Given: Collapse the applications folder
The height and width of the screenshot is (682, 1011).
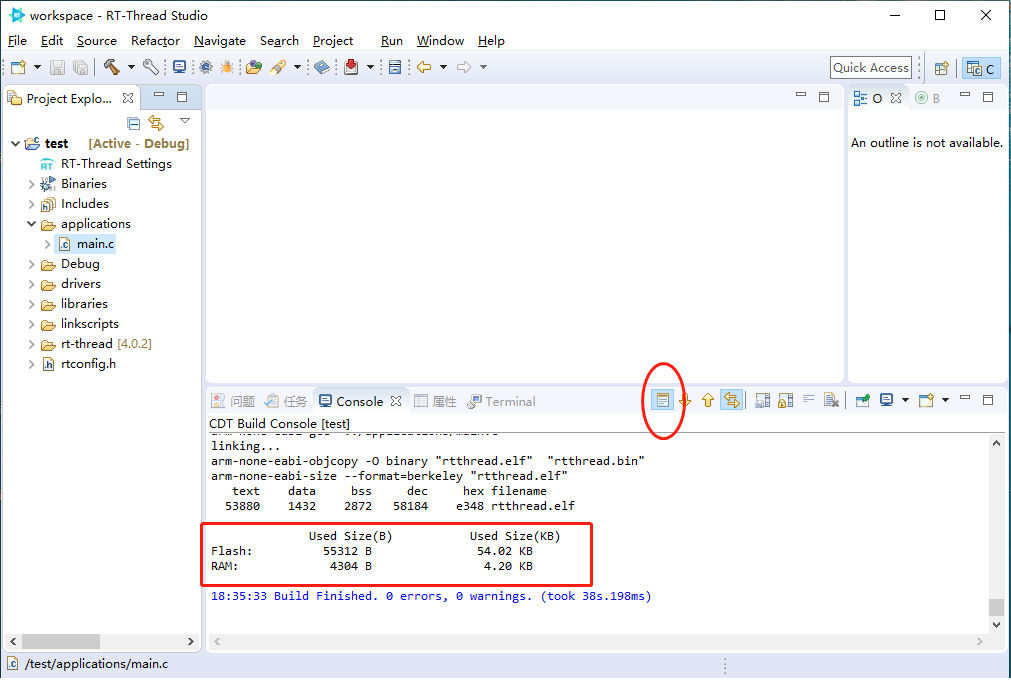Looking at the screenshot, I should (x=31, y=224).
